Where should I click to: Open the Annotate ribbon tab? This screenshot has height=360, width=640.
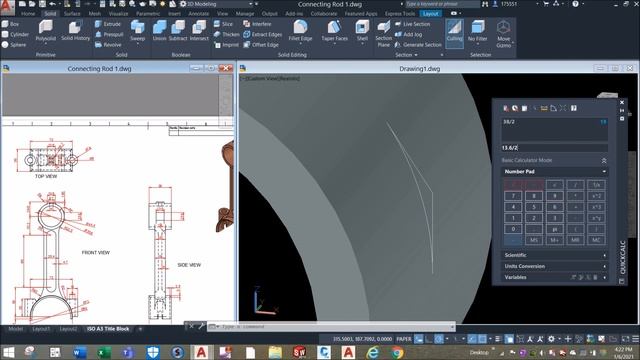click(199, 13)
